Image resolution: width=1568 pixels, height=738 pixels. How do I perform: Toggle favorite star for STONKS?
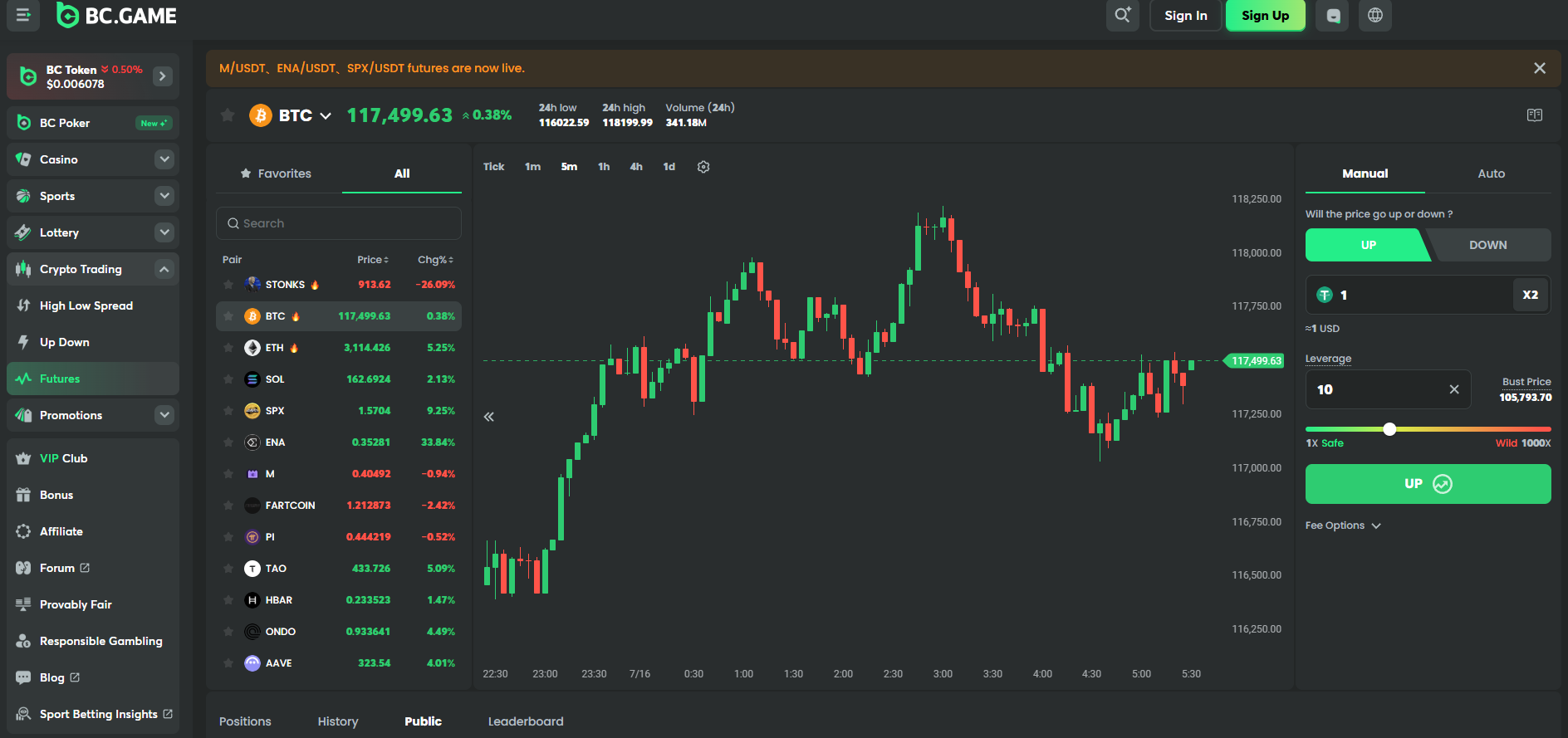[228, 285]
